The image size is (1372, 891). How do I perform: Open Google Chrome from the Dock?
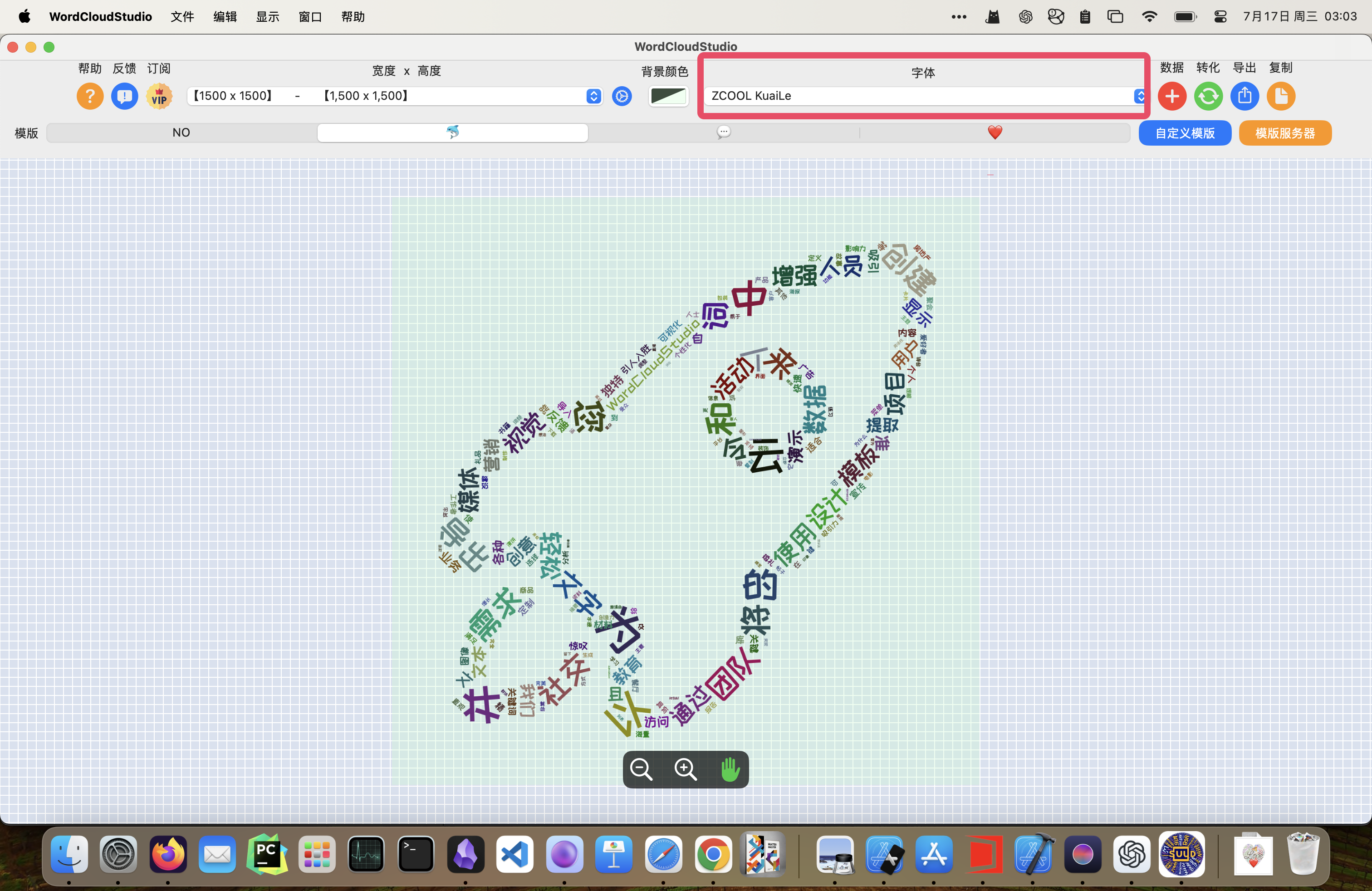(713, 854)
